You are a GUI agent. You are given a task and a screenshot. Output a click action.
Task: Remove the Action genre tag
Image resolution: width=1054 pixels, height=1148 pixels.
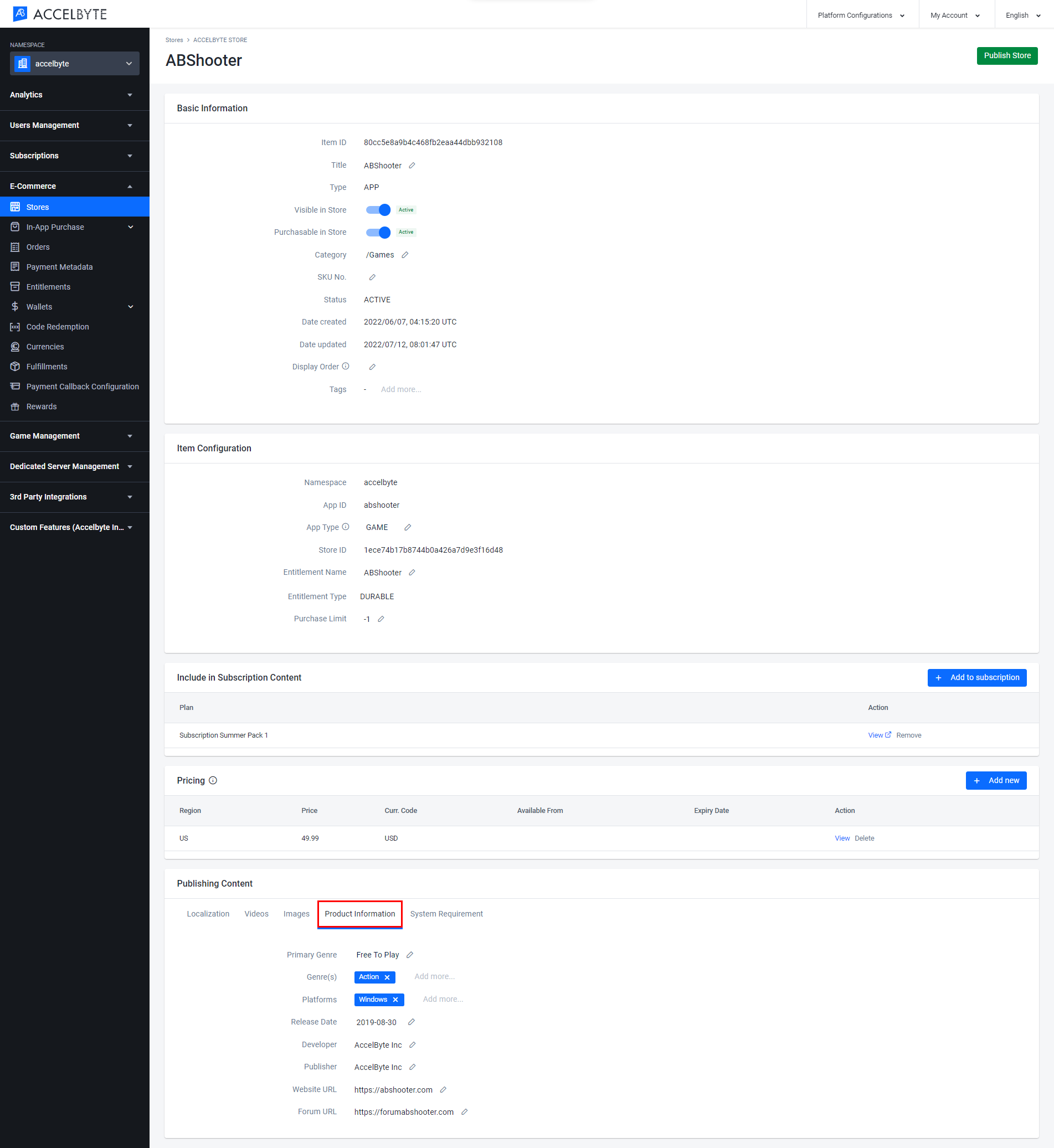pos(387,977)
